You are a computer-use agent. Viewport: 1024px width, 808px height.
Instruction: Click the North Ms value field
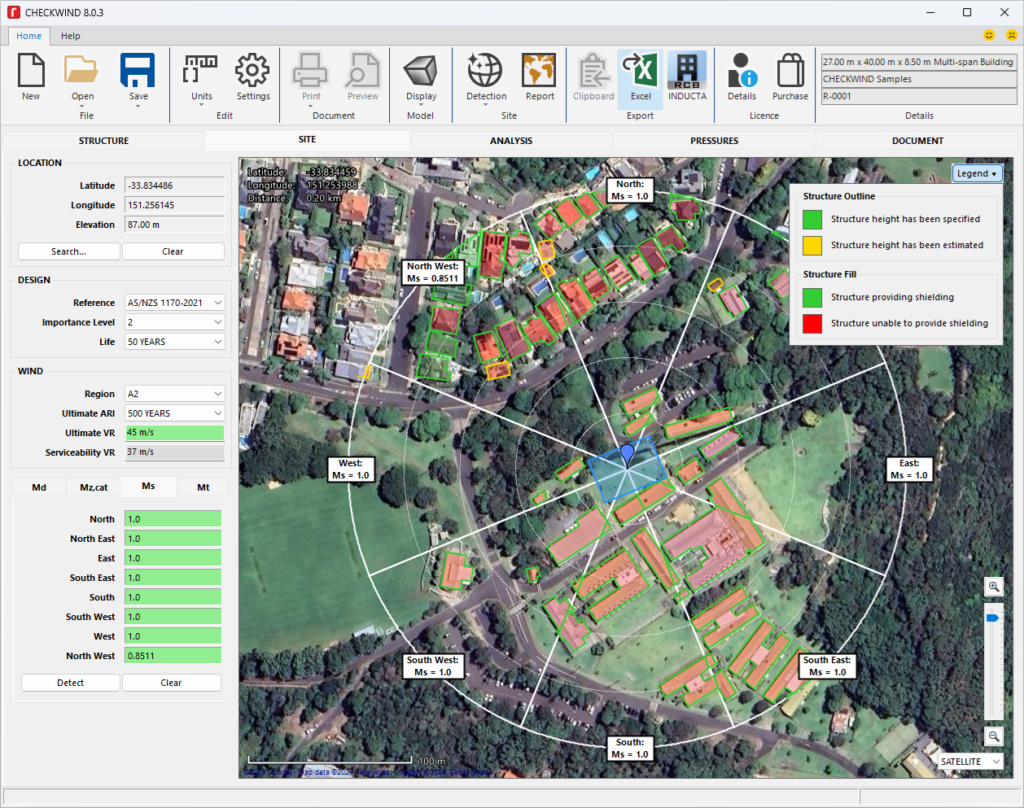[172, 519]
